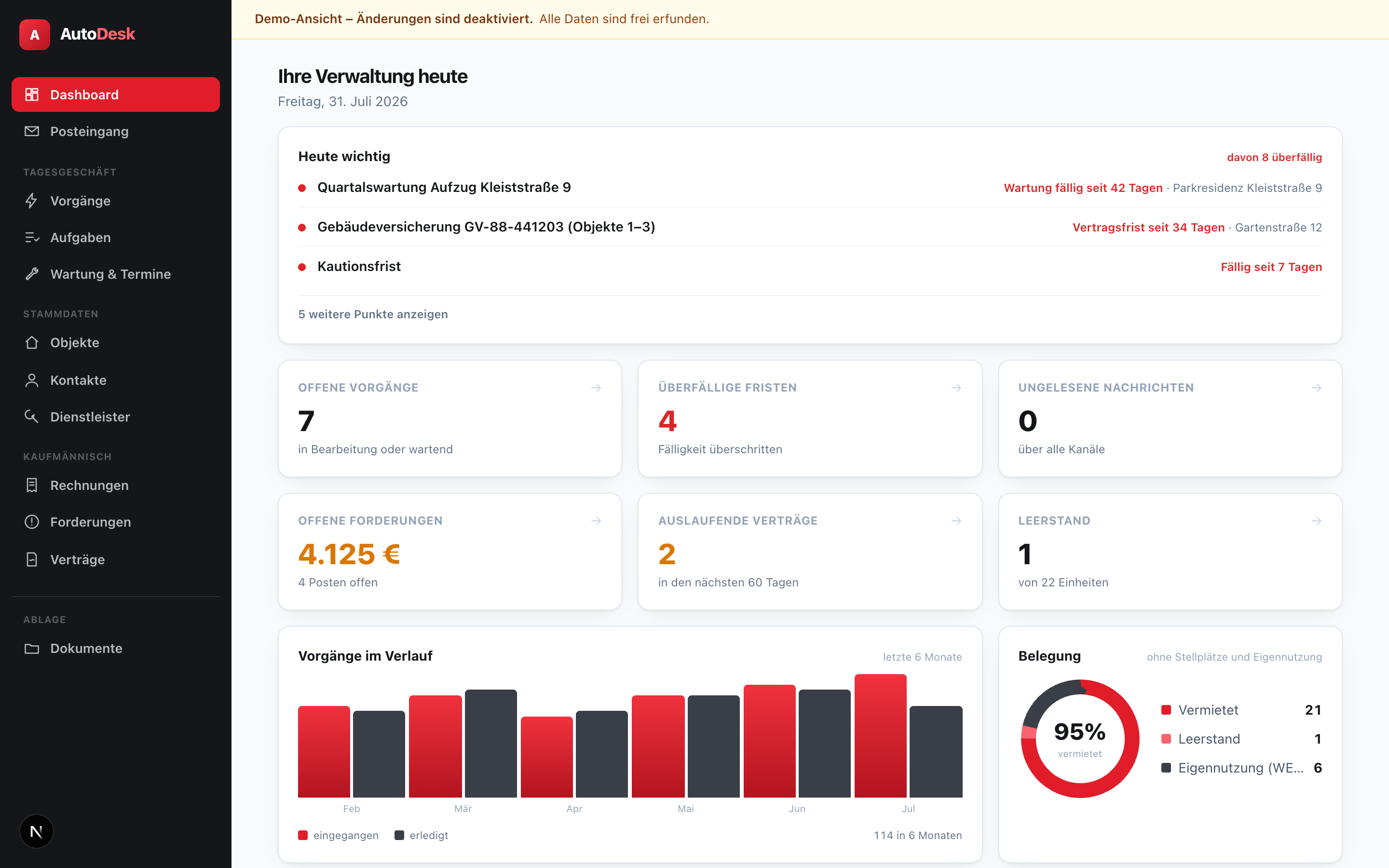Click the Forderungen alert circle icon

point(32,522)
